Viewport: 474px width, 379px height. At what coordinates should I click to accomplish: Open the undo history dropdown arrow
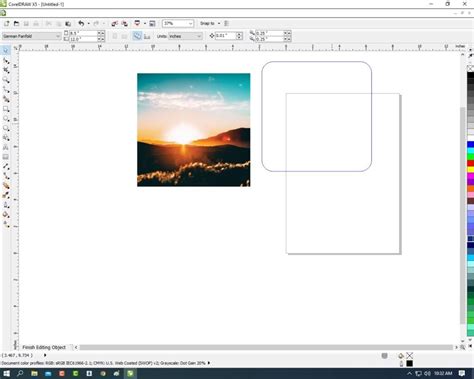(x=88, y=23)
